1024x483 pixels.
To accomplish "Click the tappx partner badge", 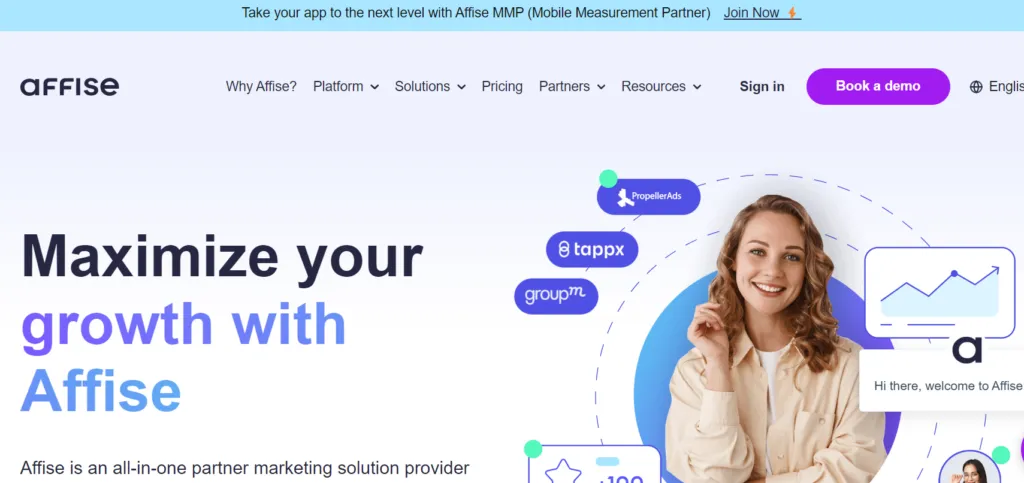I will [592, 249].
